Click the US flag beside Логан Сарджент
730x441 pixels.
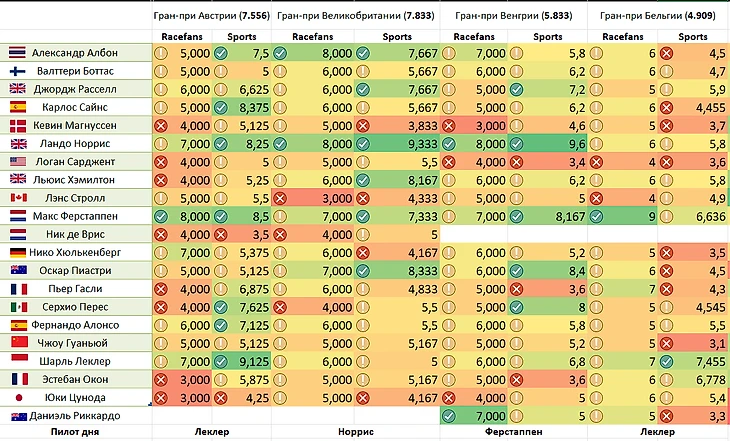16,161
